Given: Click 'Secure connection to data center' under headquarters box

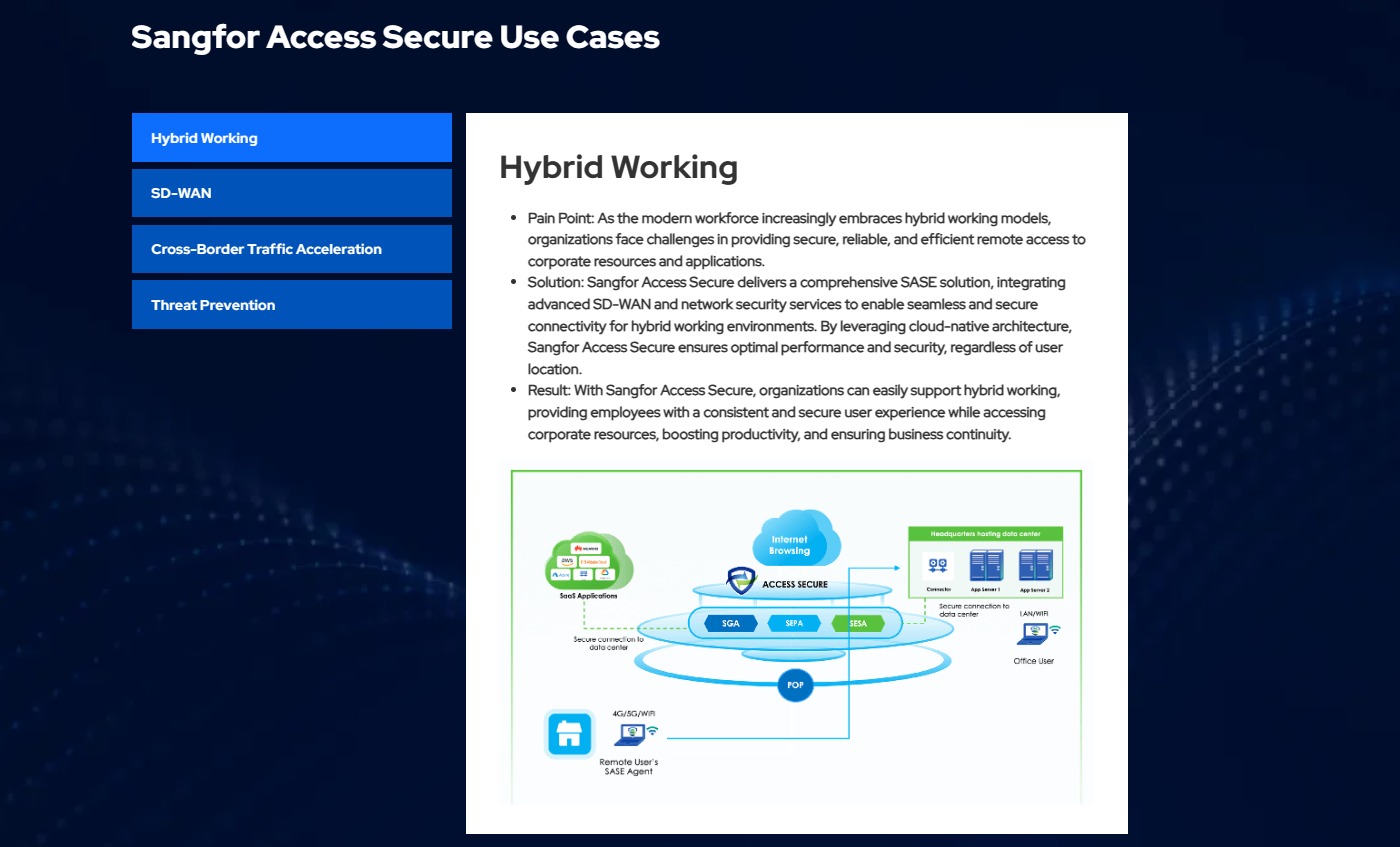Looking at the screenshot, I should 974,610.
